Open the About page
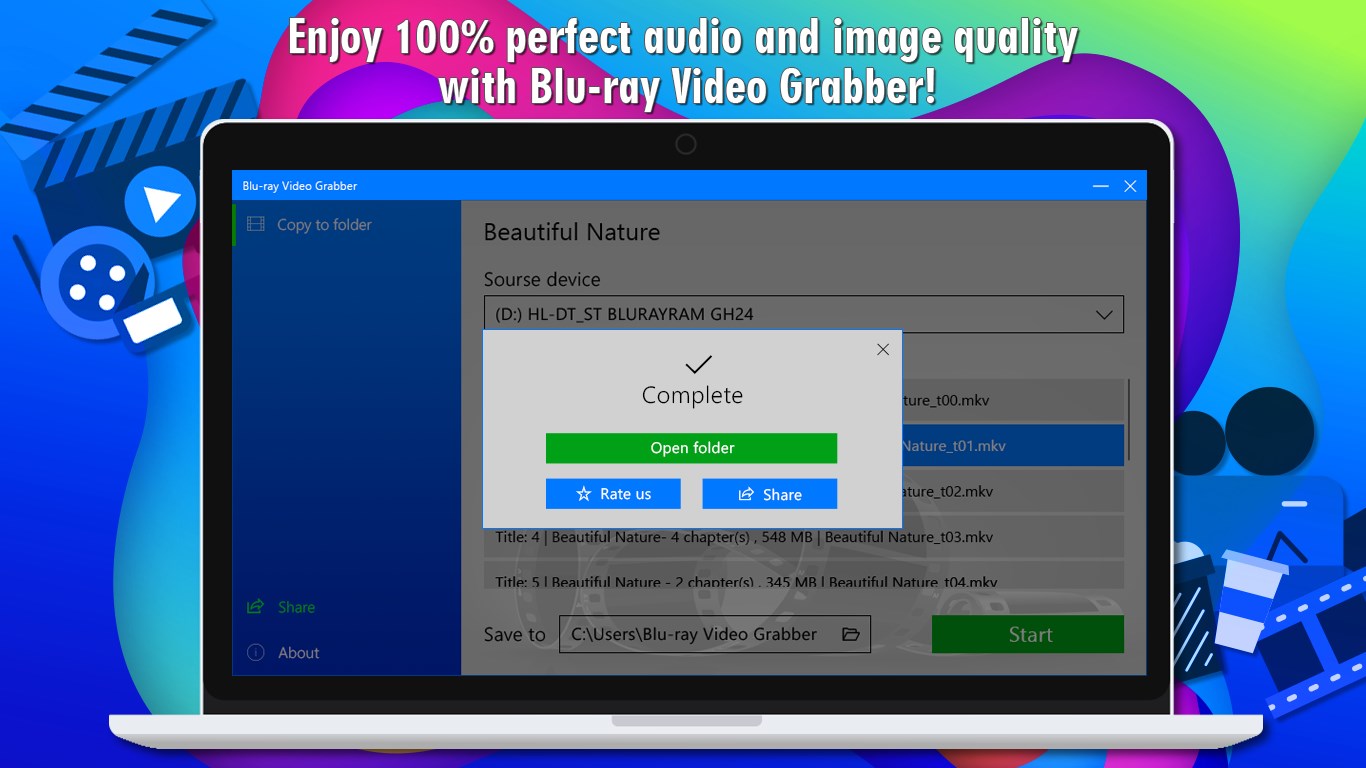This screenshot has width=1366, height=768. [346, 653]
